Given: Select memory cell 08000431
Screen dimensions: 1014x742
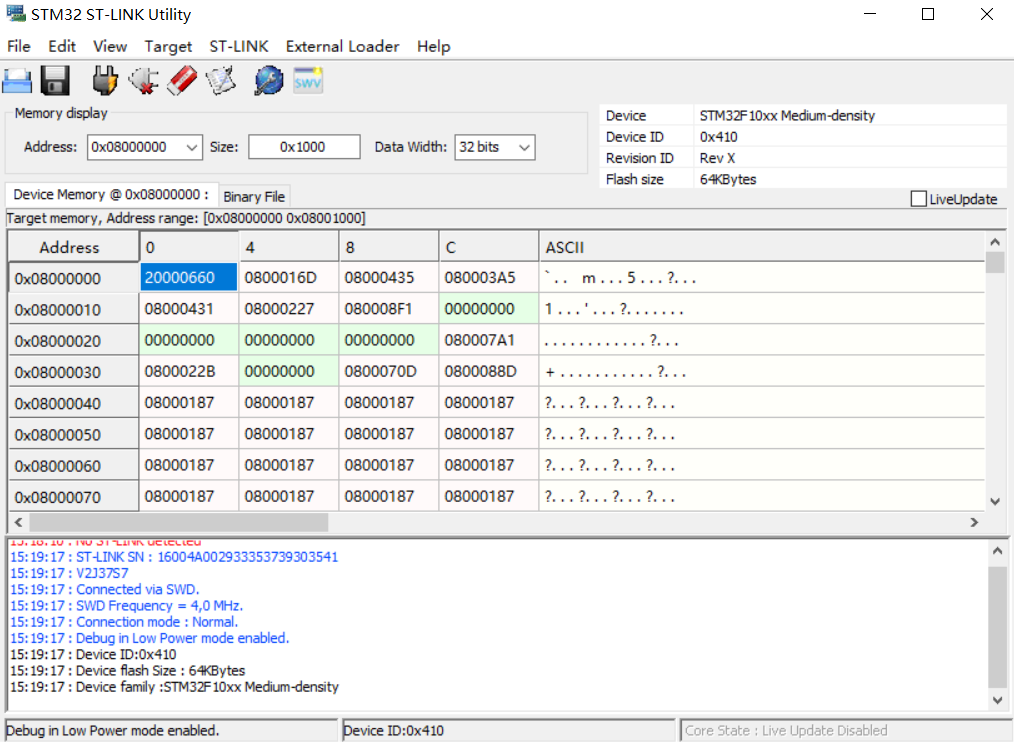Looking at the screenshot, I should tap(188, 309).
